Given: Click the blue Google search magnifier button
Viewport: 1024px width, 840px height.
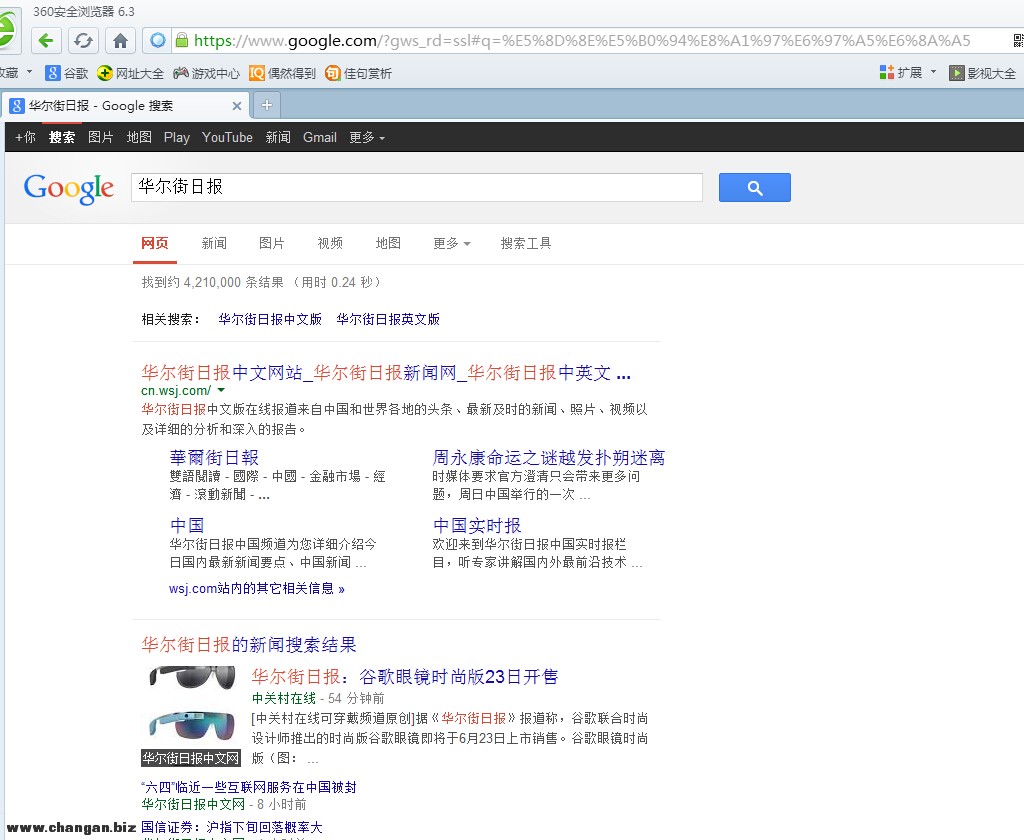Looking at the screenshot, I should [754, 187].
